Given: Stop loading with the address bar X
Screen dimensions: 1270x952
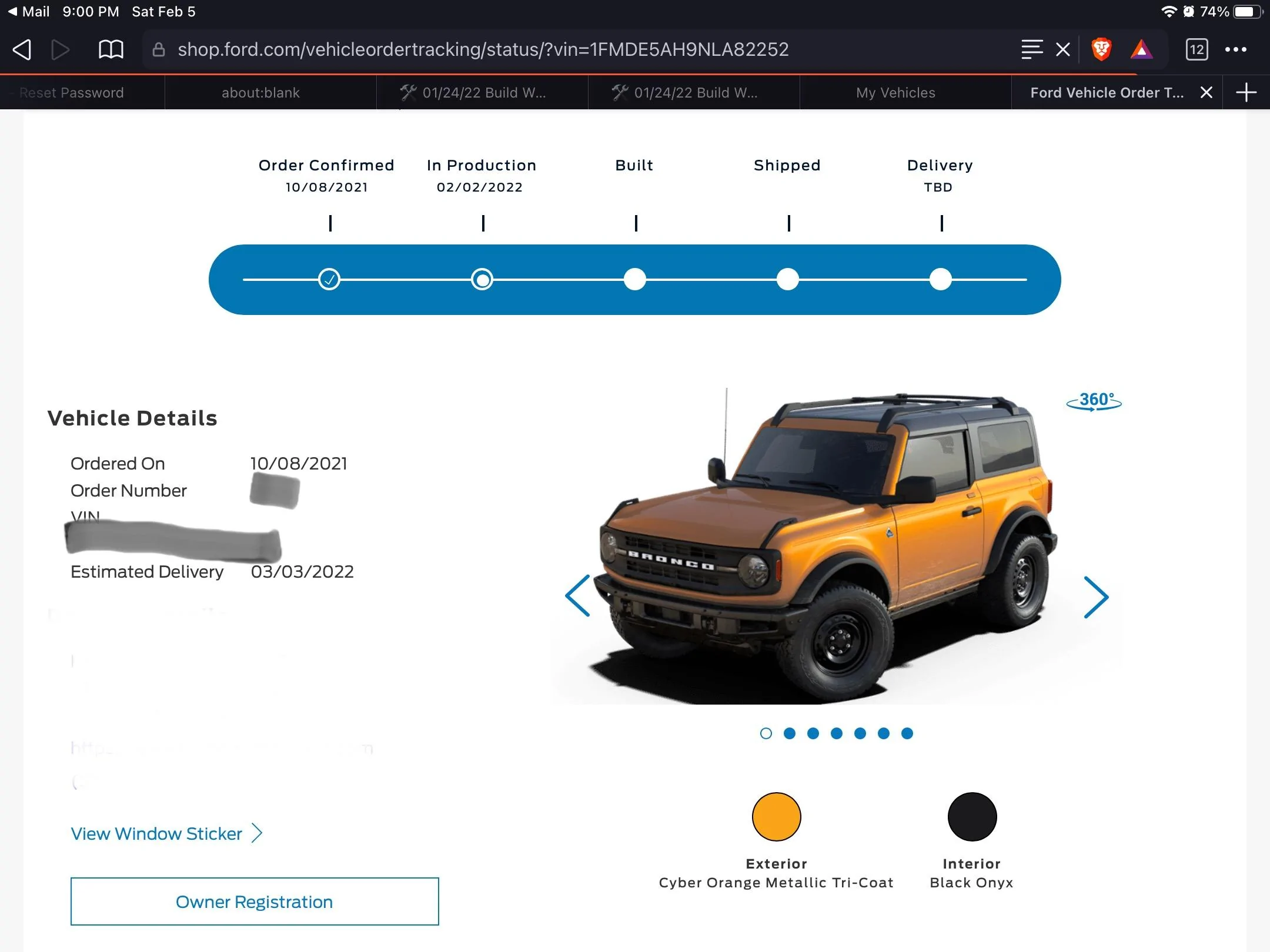Looking at the screenshot, I should (1063, 49).
